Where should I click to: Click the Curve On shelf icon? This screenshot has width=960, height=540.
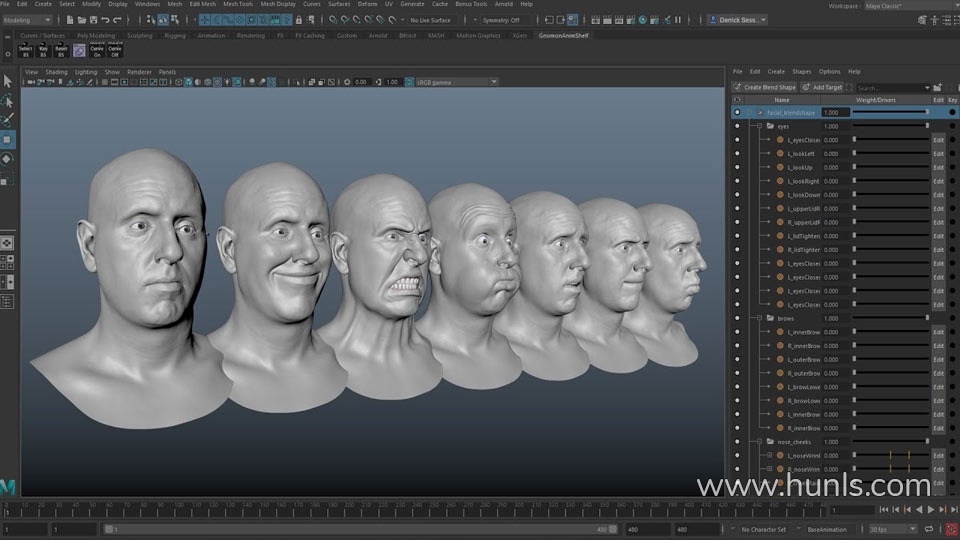point(97,50)
